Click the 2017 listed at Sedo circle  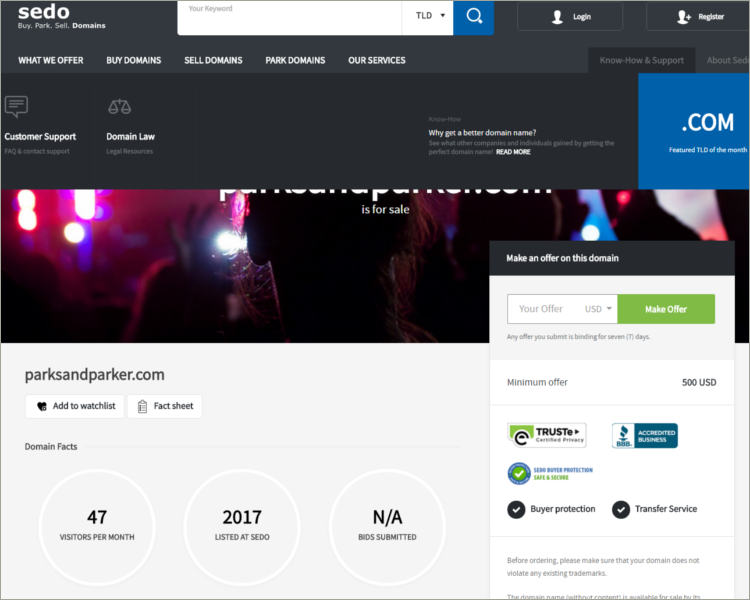[242, 527]
